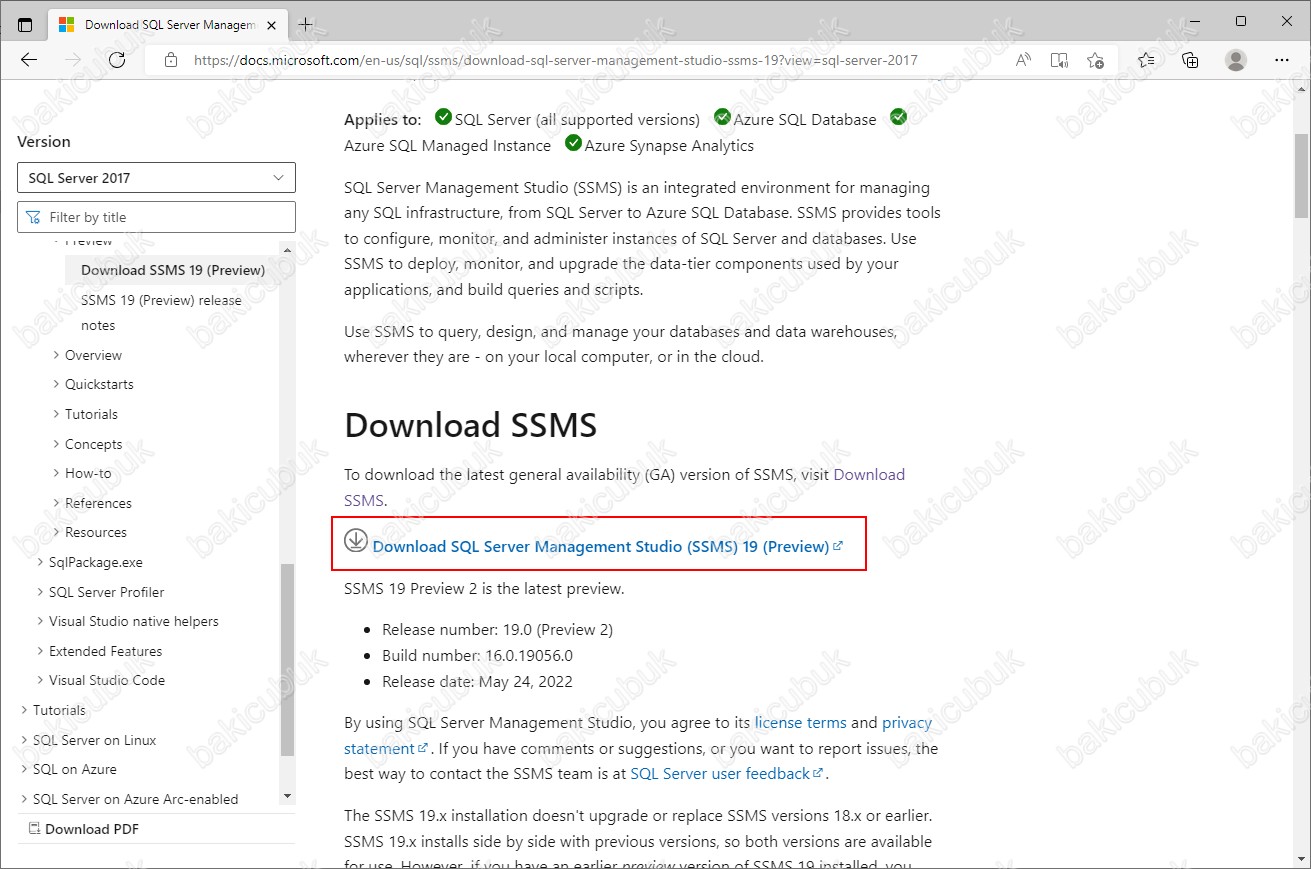
Task: Click sidebar scrollbar down arrow
Action: tap(288, 797)
